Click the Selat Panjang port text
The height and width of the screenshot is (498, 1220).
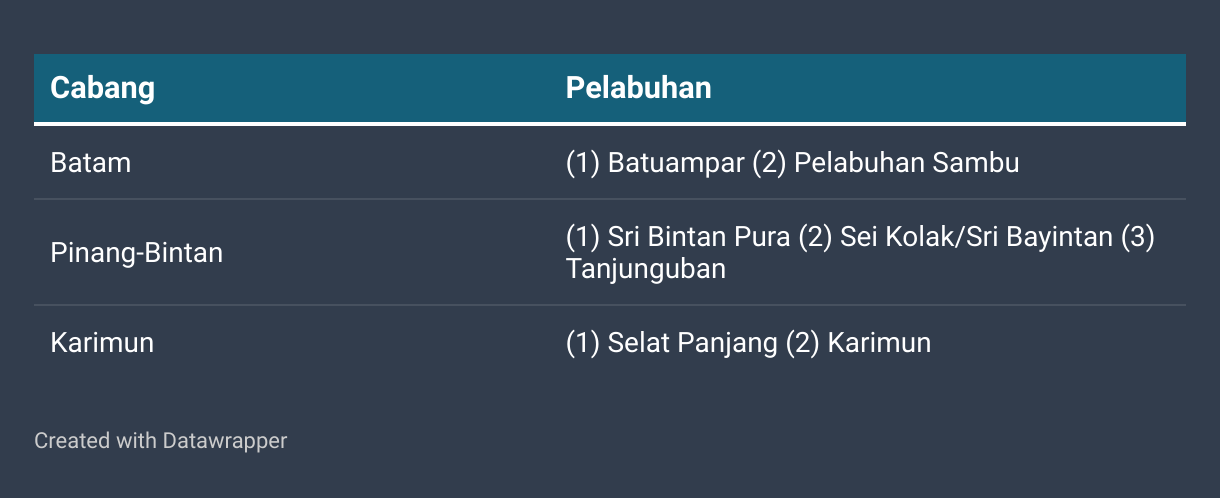[x=693, y=343]
